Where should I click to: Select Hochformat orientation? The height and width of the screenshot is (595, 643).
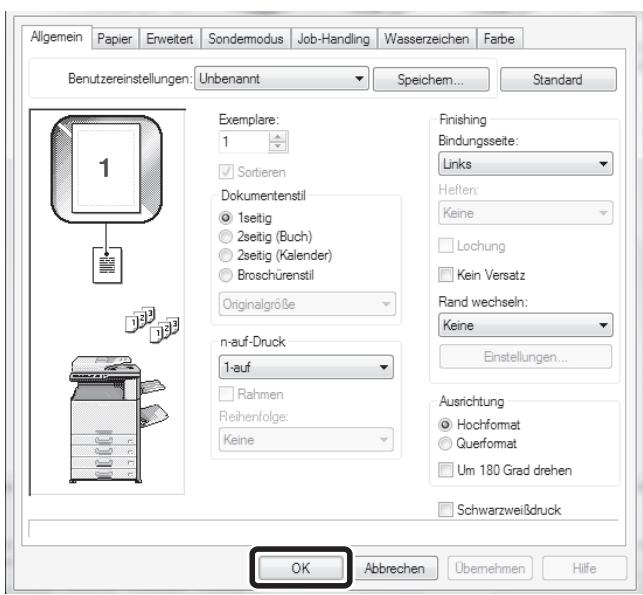(445, 425)
